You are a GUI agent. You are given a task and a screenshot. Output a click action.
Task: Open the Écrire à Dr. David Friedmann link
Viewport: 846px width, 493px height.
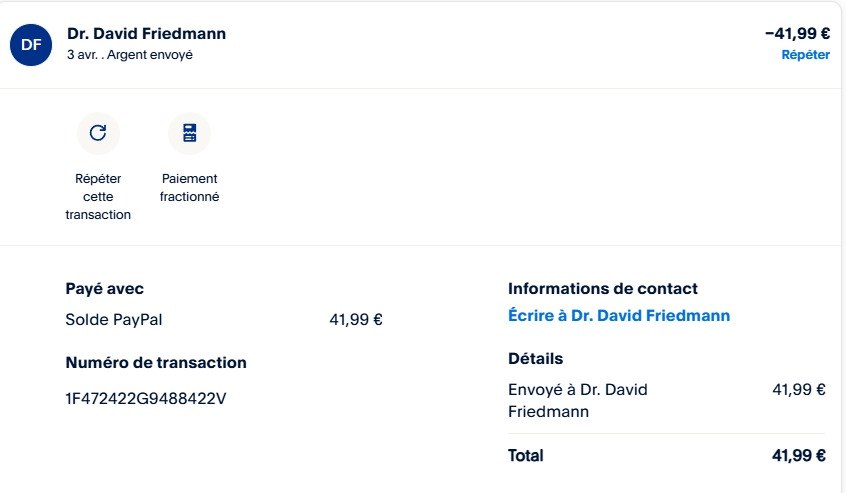coord(619,316)
